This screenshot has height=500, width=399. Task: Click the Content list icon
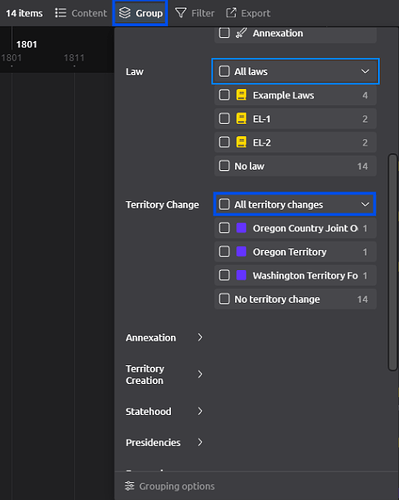tap(60, 13)
